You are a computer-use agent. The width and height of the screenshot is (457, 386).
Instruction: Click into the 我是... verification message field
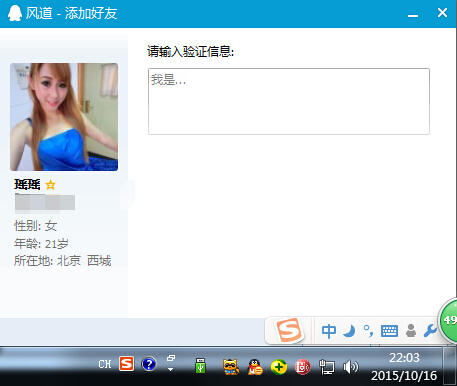pyautogui.click(x=289, y=101)
